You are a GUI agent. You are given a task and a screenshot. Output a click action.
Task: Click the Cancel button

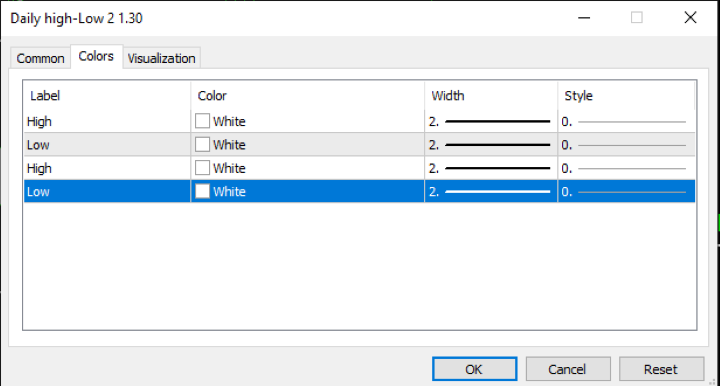568,369
